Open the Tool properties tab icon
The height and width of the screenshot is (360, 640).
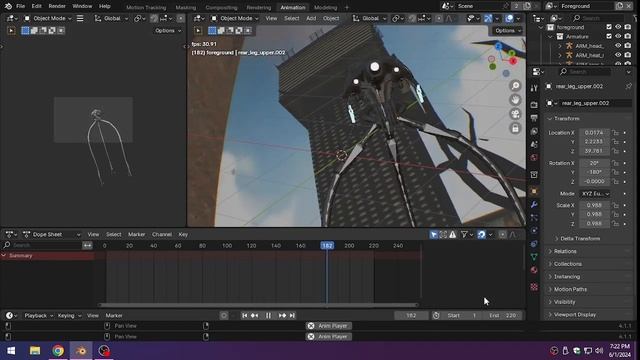click(x=534, y=88)
